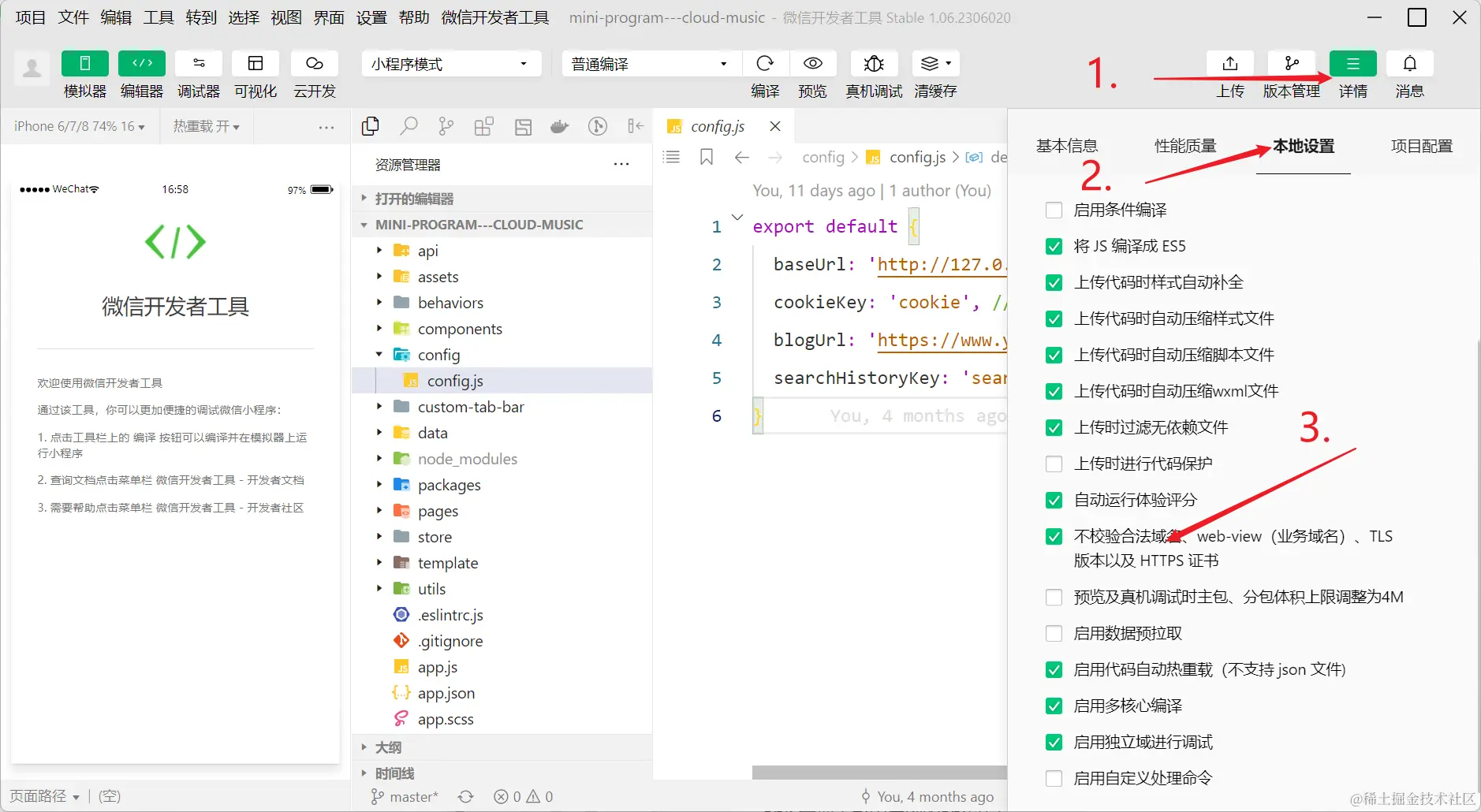Open the iPhone 6/7/8 device dropdown
Screen dimensions: 1481x812
[x=80, y=126]
